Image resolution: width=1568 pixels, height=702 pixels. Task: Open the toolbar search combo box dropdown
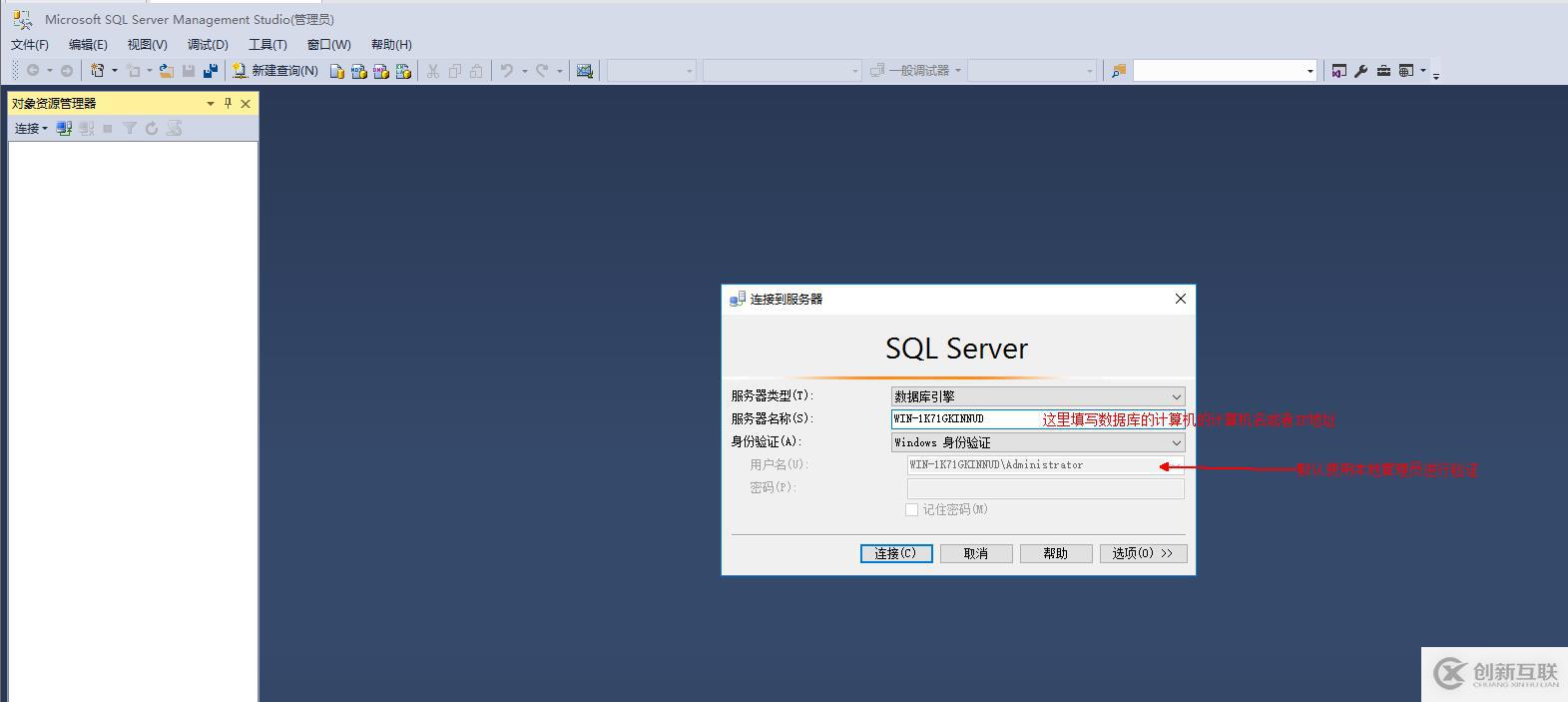point(1310,70)
